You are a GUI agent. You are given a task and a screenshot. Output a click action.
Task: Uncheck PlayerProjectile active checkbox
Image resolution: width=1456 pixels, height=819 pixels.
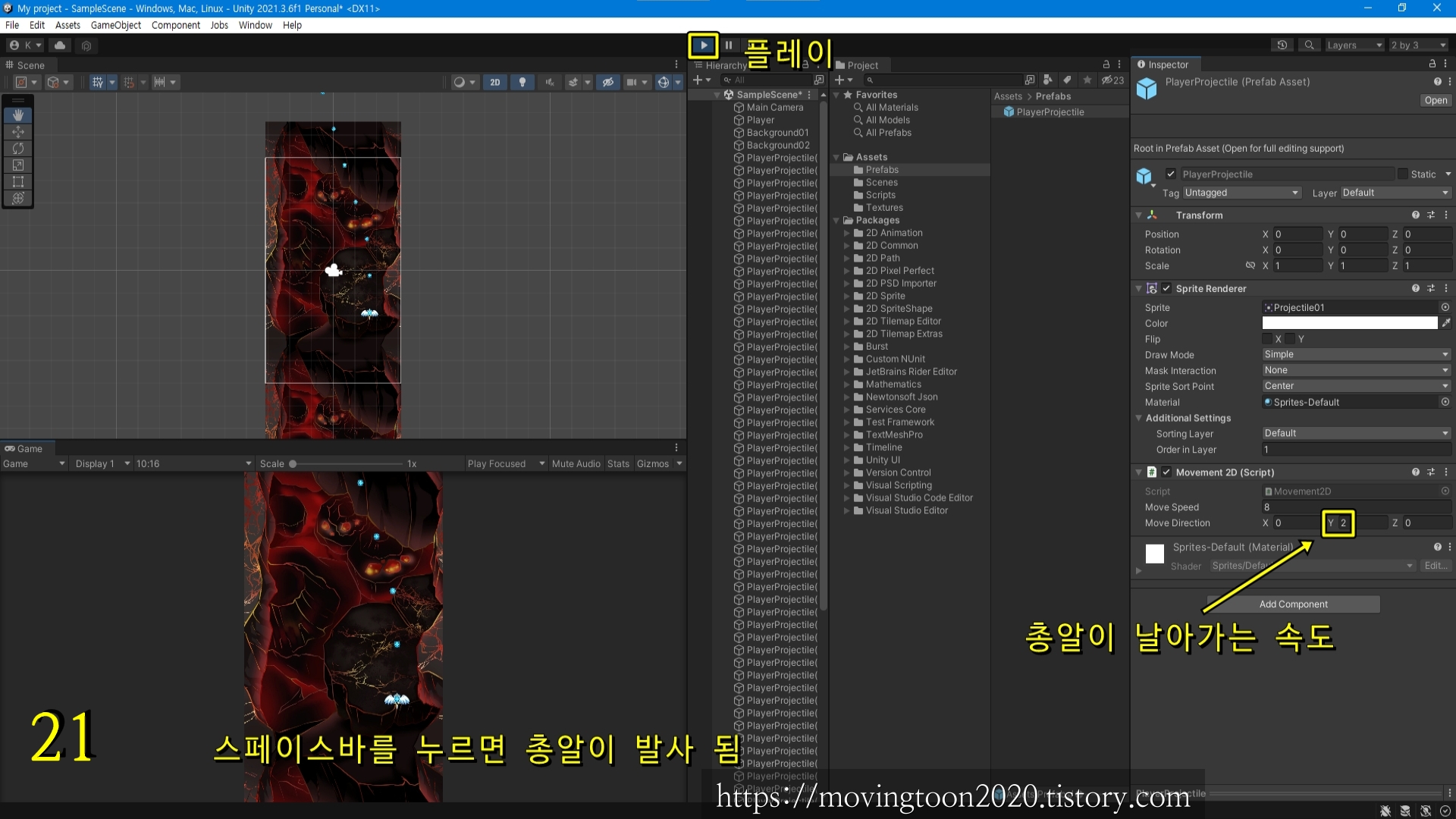tap(1171, 174)
